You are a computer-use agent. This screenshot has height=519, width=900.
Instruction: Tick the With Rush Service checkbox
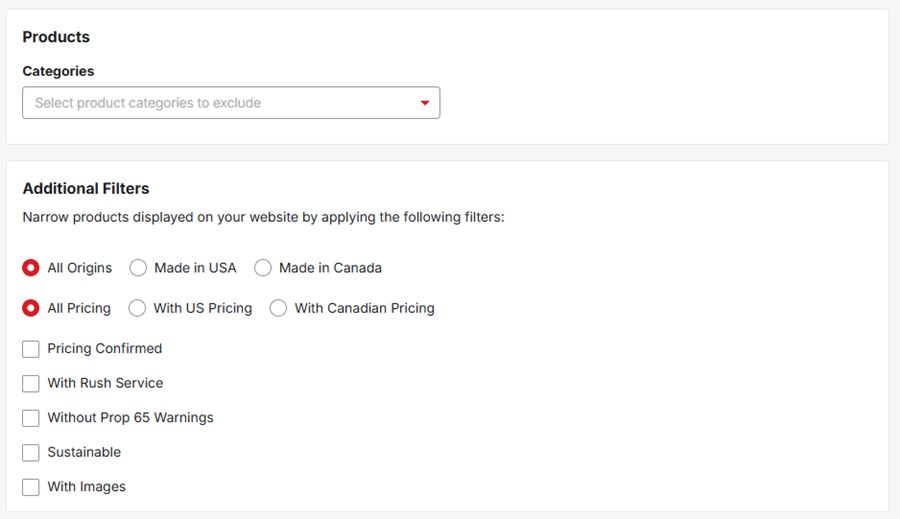coord(31,383)
